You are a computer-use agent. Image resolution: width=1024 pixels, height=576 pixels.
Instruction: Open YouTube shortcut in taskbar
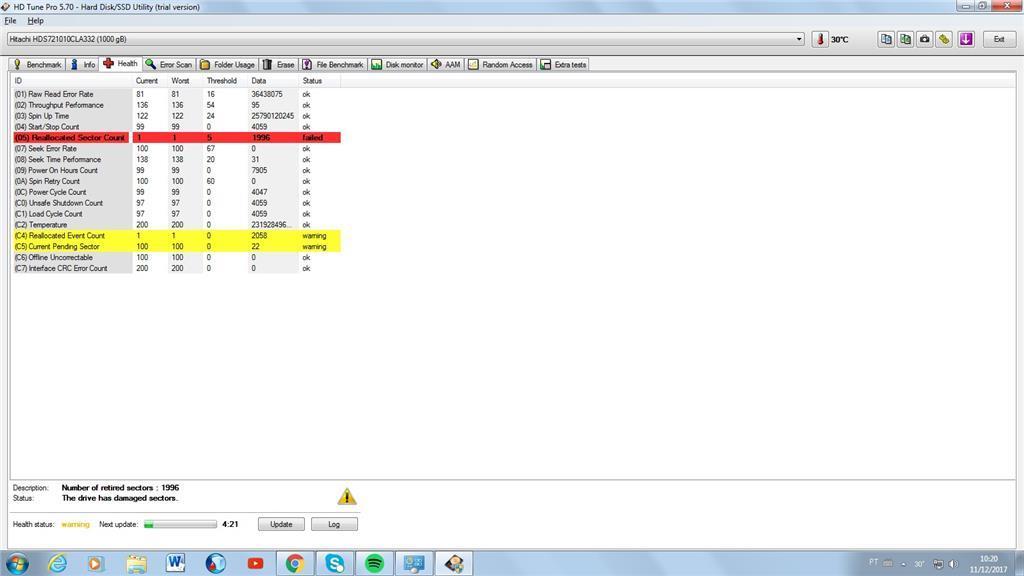coord(255,563)
